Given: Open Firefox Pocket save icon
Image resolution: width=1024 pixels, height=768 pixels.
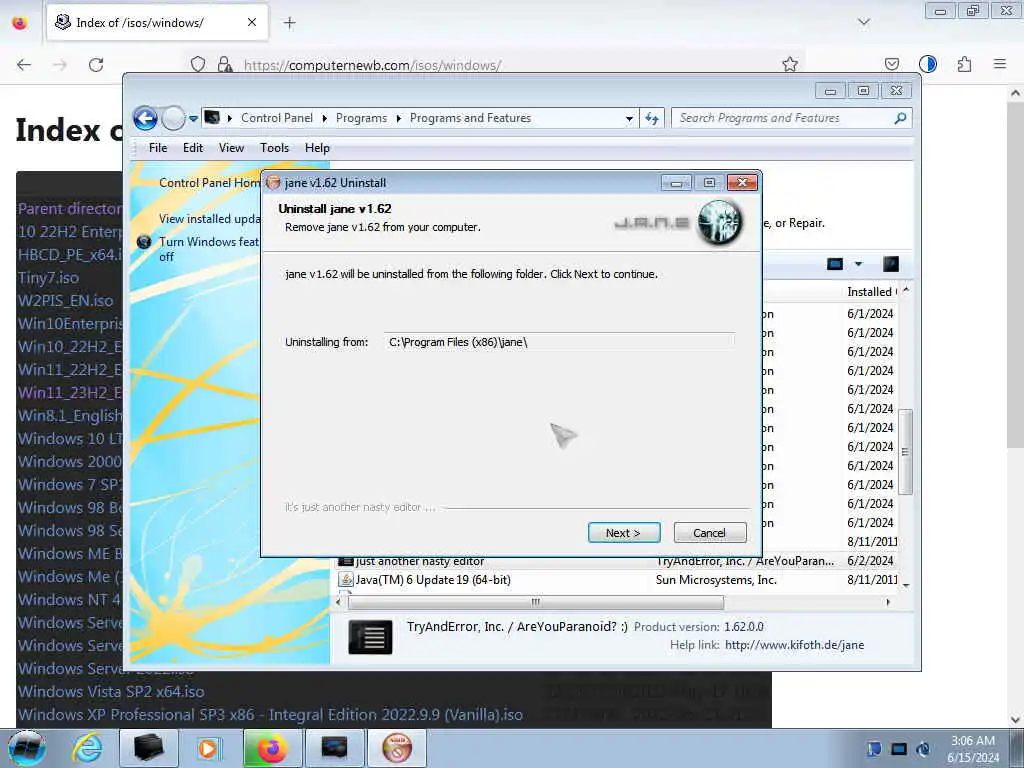Looking at the screenshot, I should pyautogui.click(x=892, y=64).
